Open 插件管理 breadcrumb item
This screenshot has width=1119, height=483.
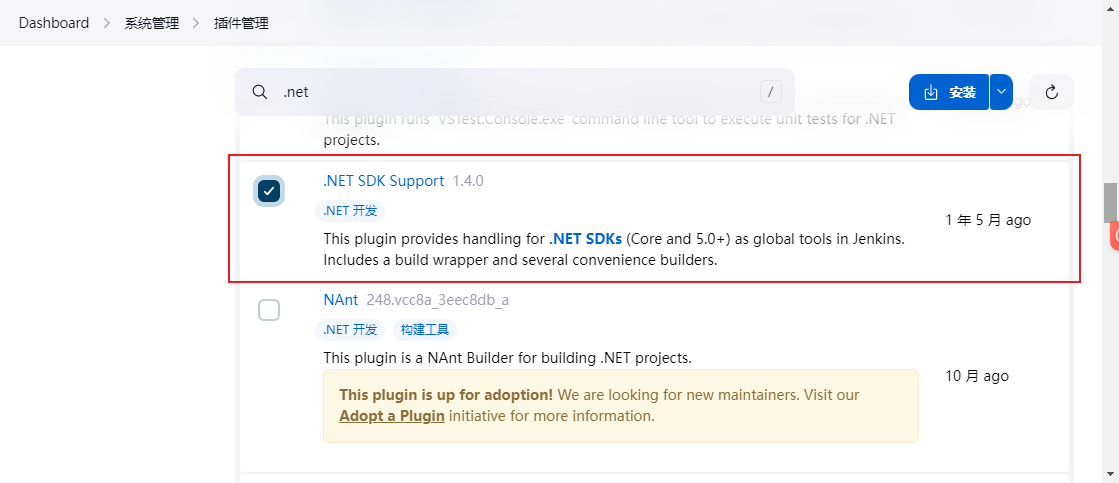[x=241, y=23]
